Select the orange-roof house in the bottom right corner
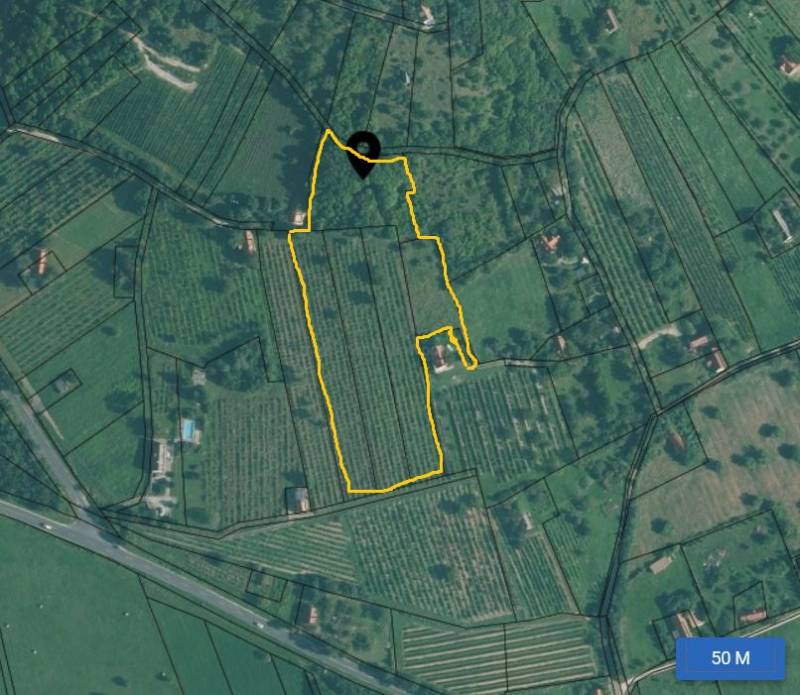 click(x=753, y=615)
